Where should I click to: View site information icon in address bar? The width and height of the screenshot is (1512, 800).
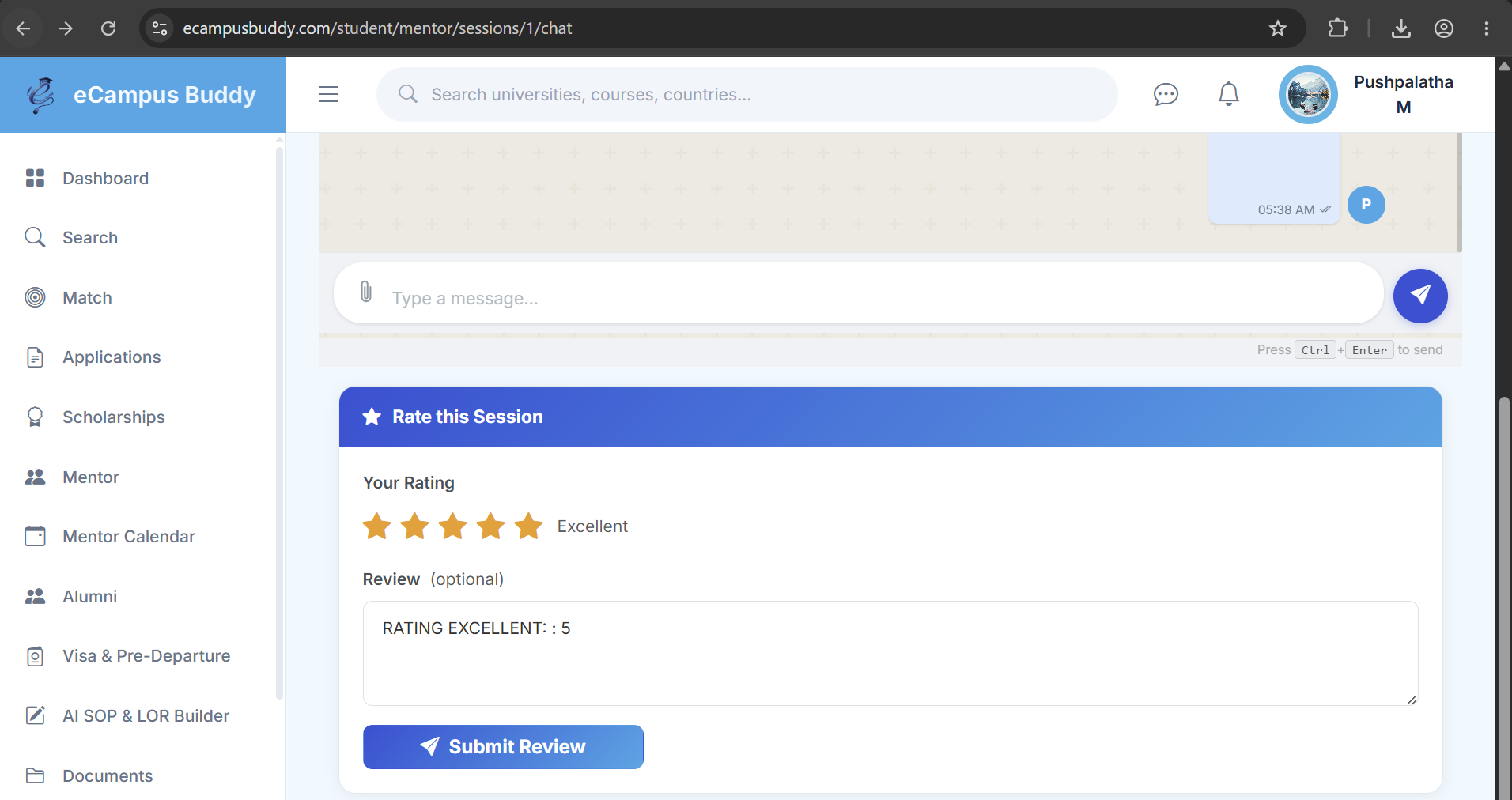tap(160, 28)
